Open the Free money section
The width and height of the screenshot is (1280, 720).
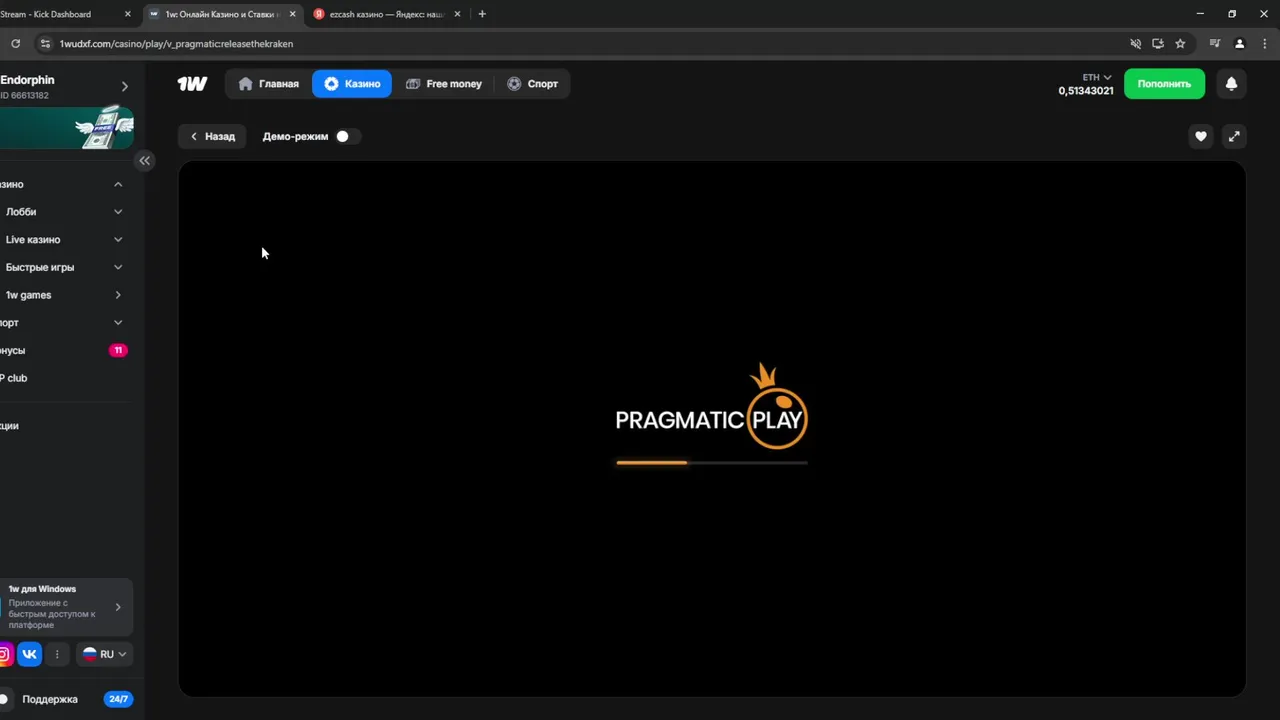(444, 84)
